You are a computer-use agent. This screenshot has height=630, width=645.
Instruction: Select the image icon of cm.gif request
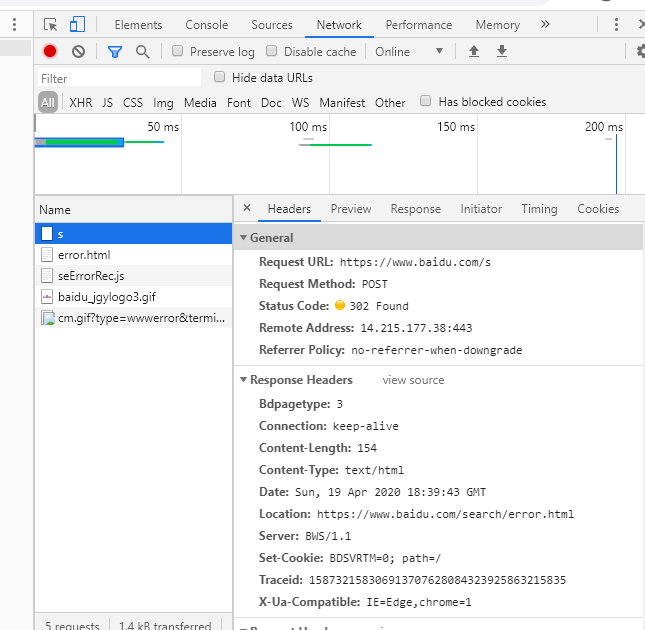click(x=47, y=318)
